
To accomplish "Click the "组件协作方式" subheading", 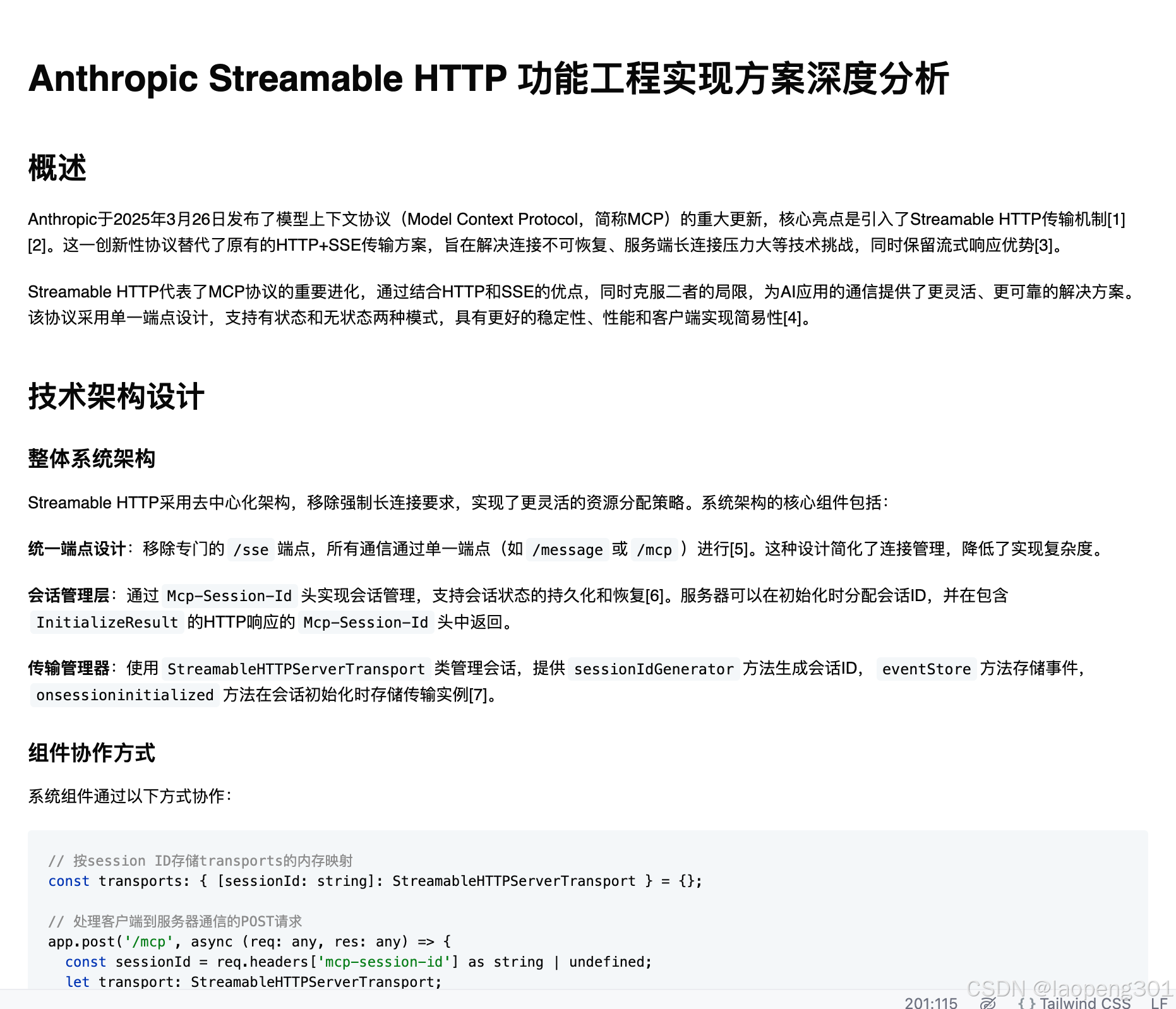I will 92,753.
